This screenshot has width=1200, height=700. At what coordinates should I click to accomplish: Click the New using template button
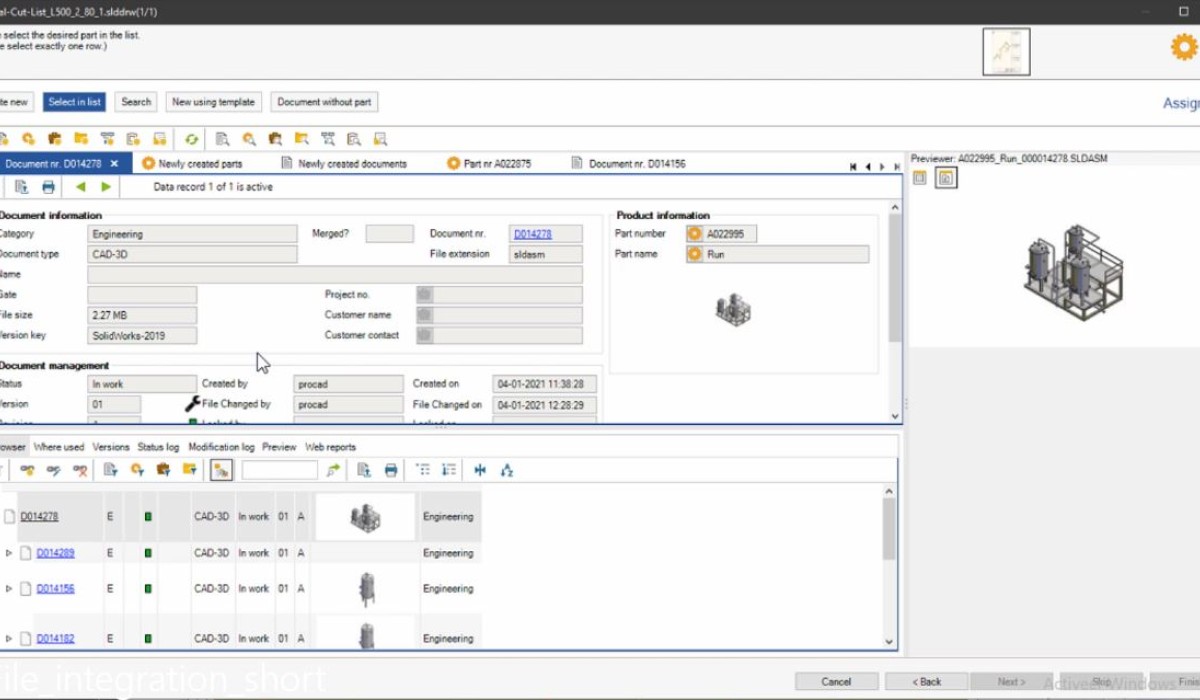coord(213,102)
